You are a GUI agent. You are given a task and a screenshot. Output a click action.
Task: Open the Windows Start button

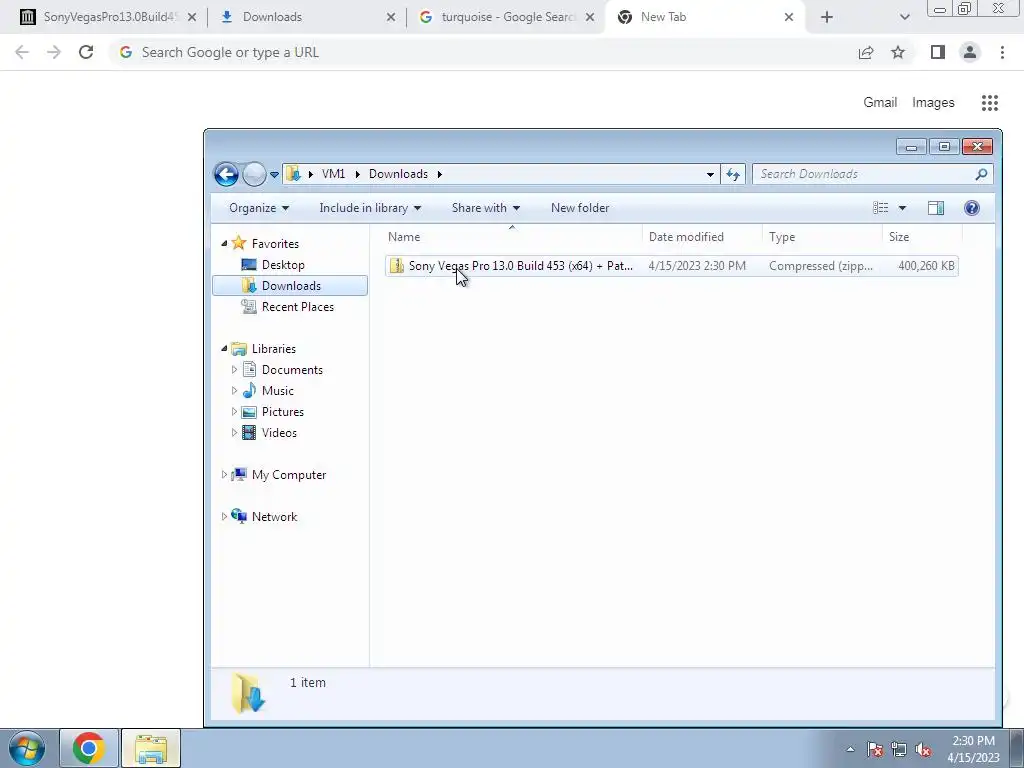(x=27, y=748)
